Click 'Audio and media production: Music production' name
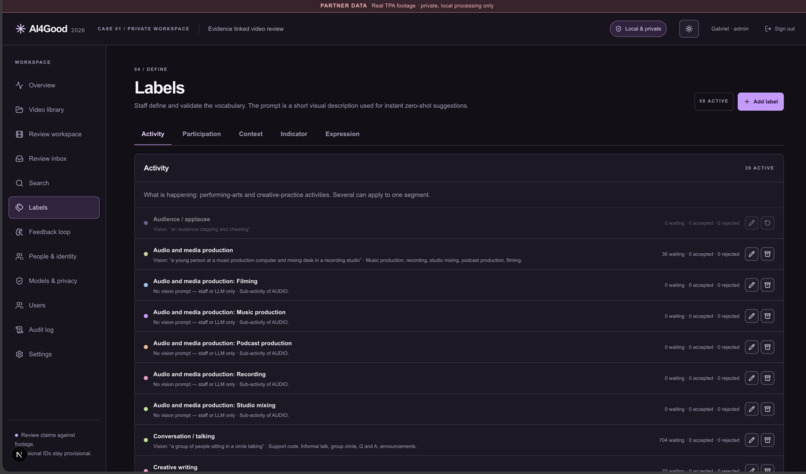This screenshot has width=806, height=474. pyautogui.click(x=219, y=312)
